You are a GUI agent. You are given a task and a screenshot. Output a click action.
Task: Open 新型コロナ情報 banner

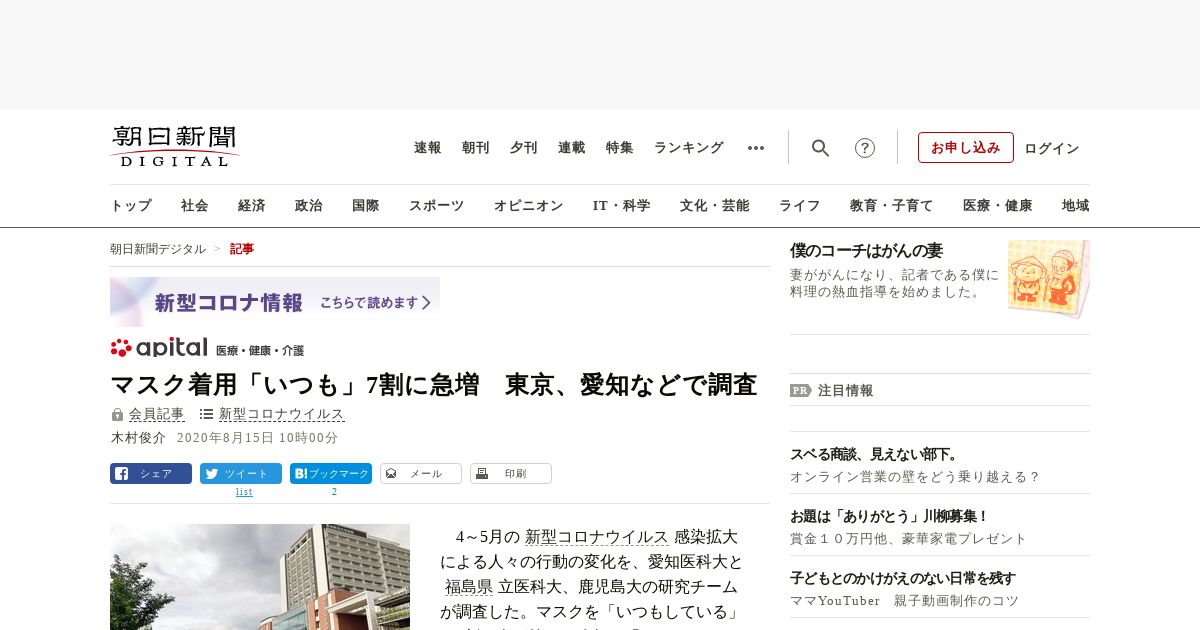point(275,302)
